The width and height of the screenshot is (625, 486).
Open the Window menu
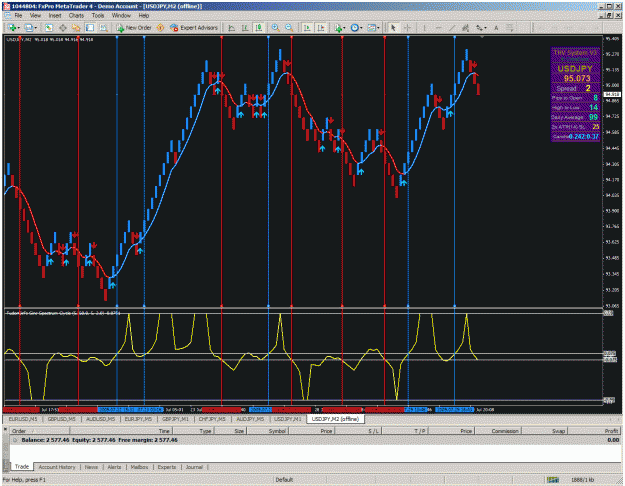point(121,16)
